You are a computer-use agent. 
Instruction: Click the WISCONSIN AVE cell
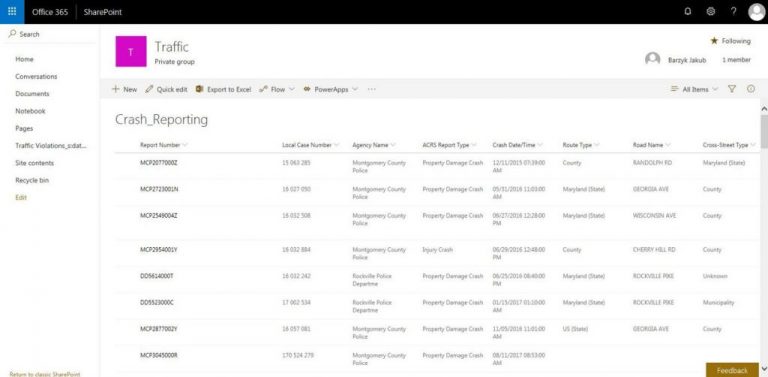click(x=654, y=215)
